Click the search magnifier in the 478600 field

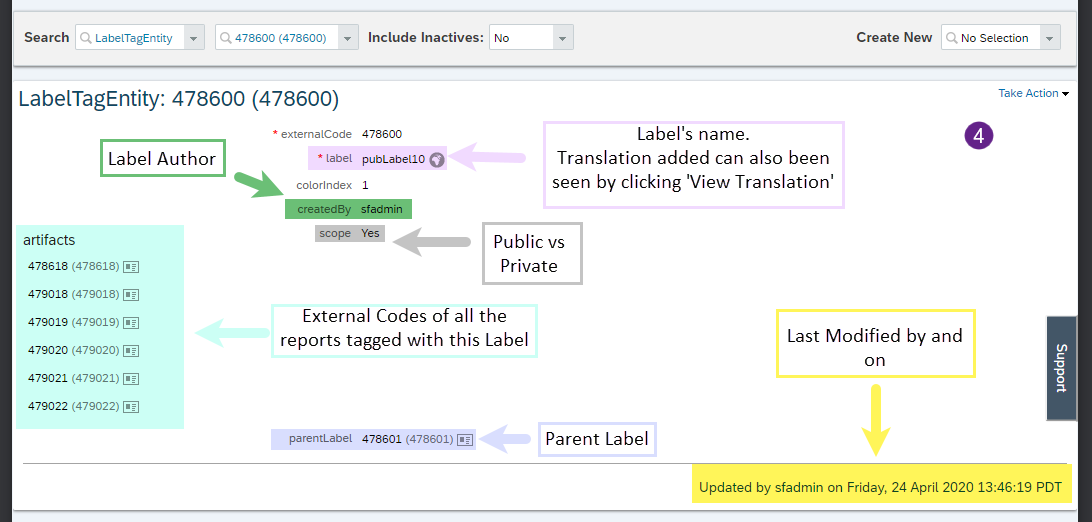pyautogui.click(x=226, y=38)
